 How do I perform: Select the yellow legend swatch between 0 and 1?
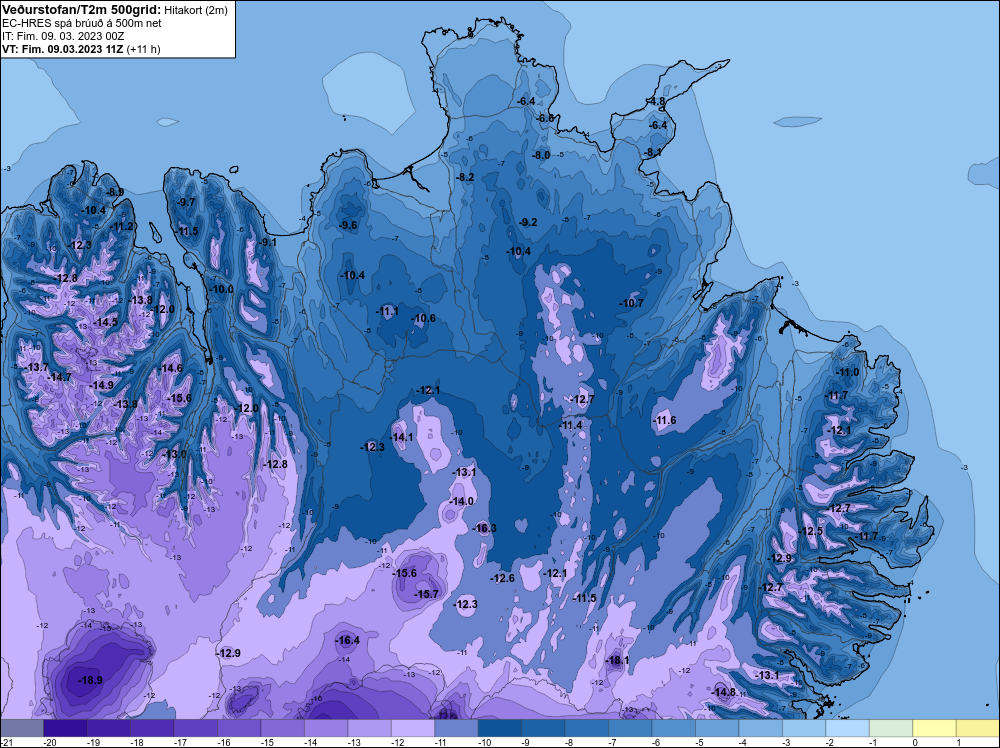[x=934, y=728]
